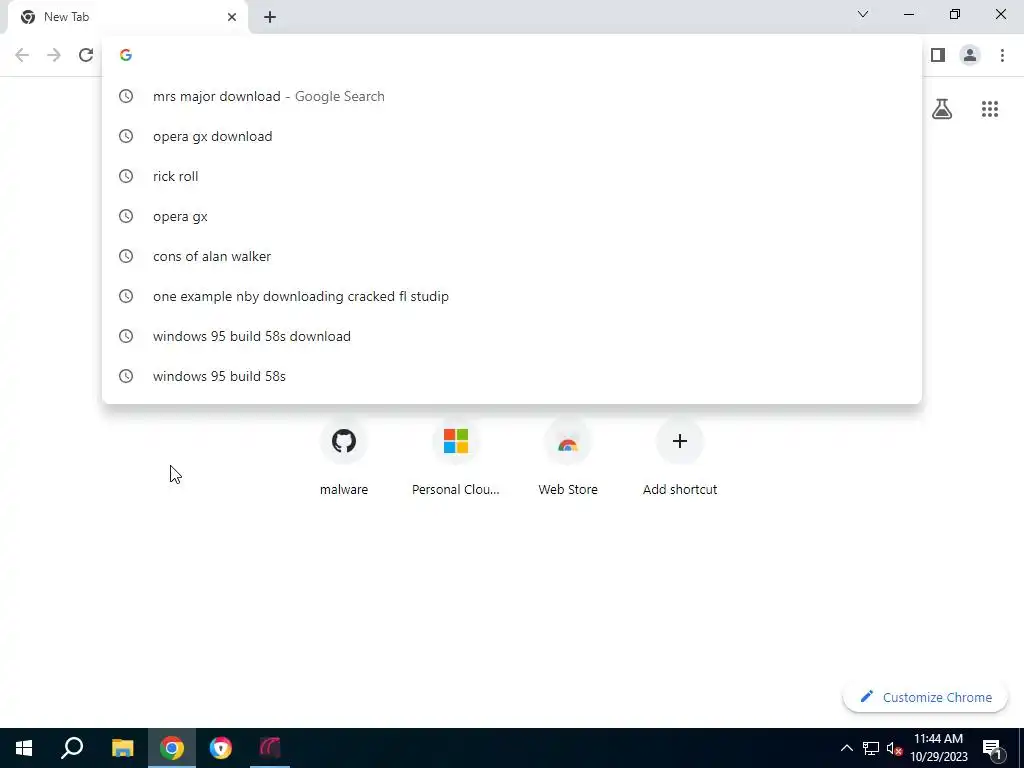Click clock icon beside 'rick roll'

pos(126,176)
